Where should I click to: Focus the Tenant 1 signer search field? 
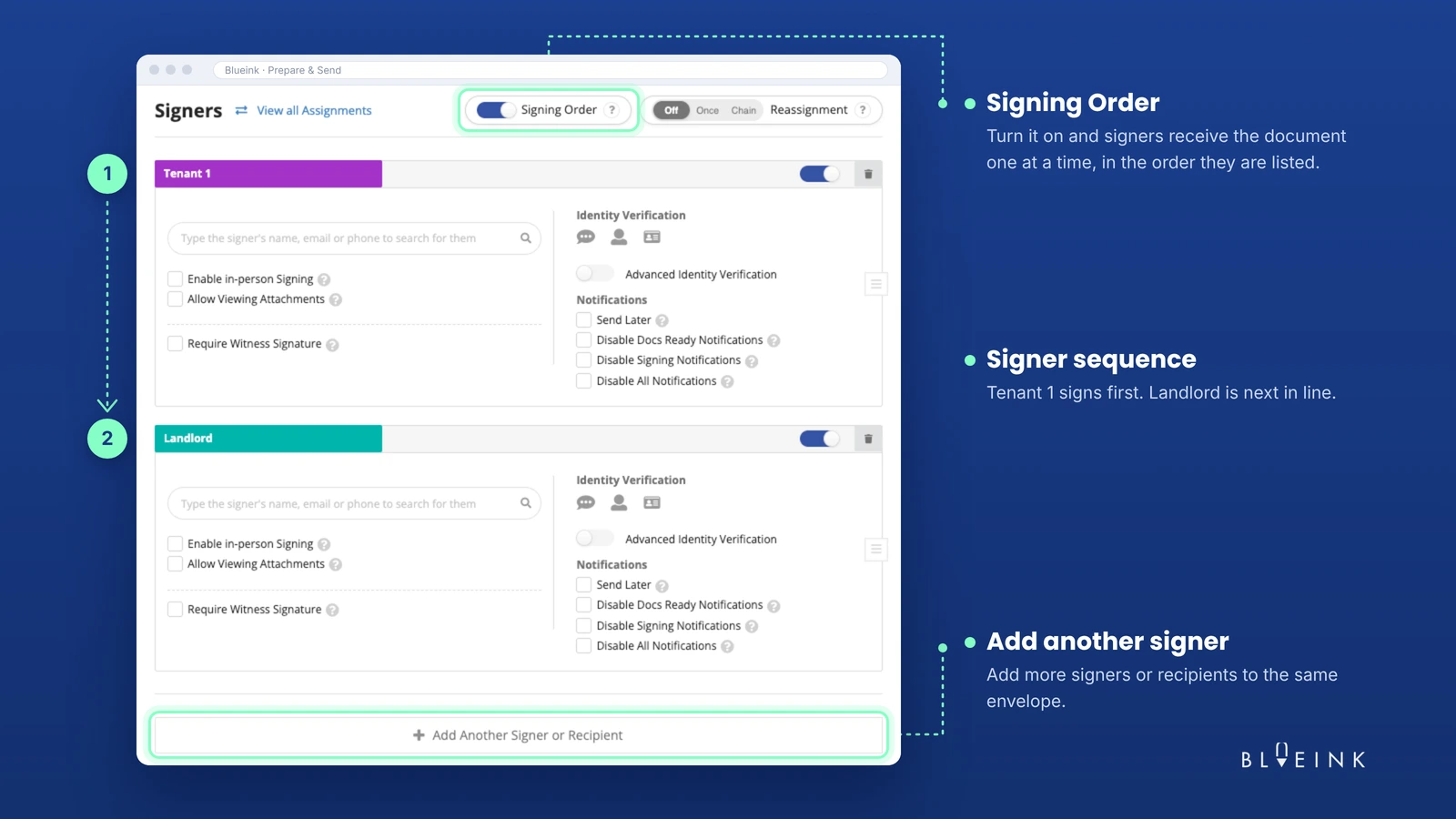point(354,238)
